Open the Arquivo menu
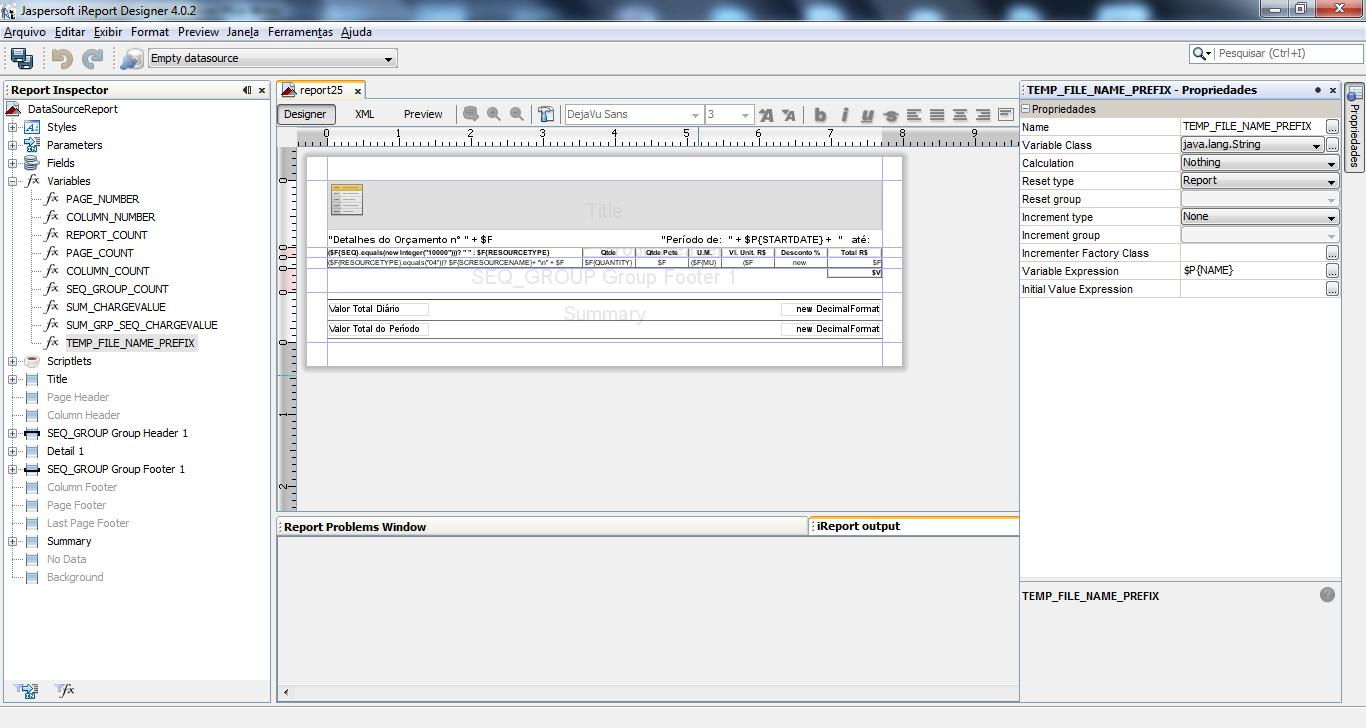Image resolution: width=1366 pixels, height=728 pixels. click(25, 32)
